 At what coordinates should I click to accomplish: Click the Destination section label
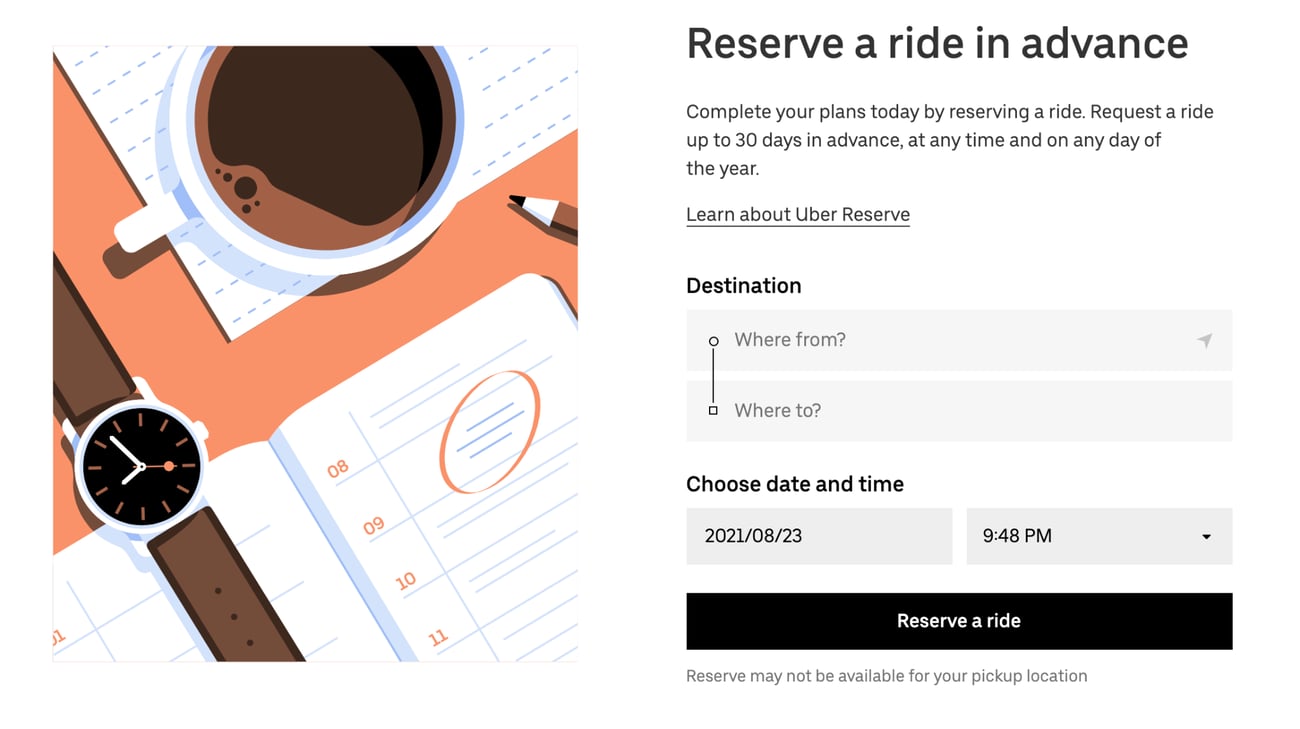[743, 286]
